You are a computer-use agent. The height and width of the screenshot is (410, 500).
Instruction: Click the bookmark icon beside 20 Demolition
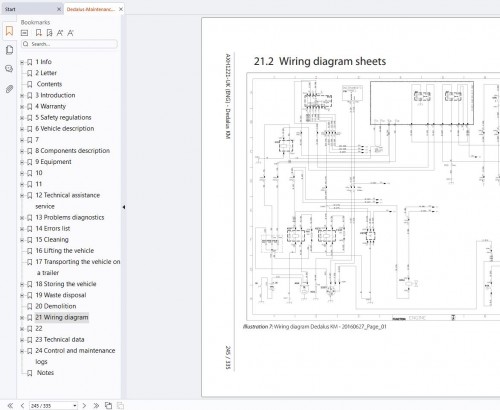tap(30, 306)
